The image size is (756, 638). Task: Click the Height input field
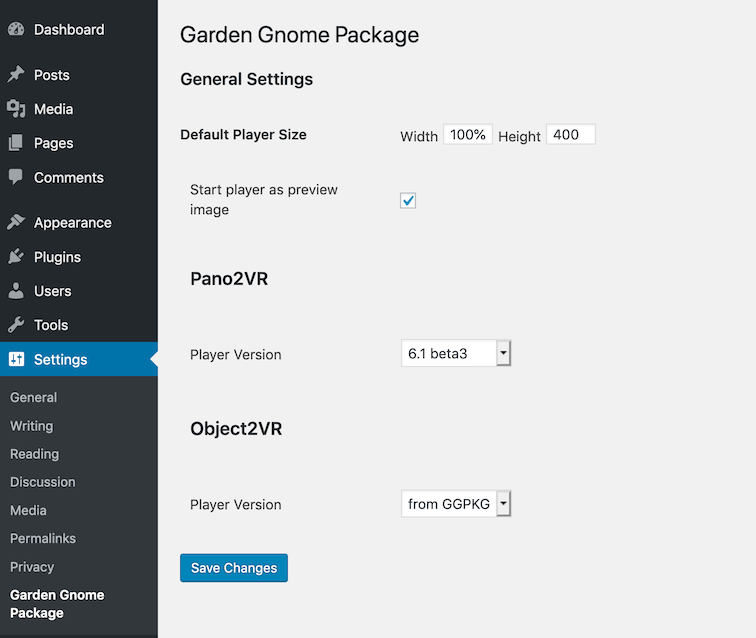pyautogui.click(x=571, y=135)
